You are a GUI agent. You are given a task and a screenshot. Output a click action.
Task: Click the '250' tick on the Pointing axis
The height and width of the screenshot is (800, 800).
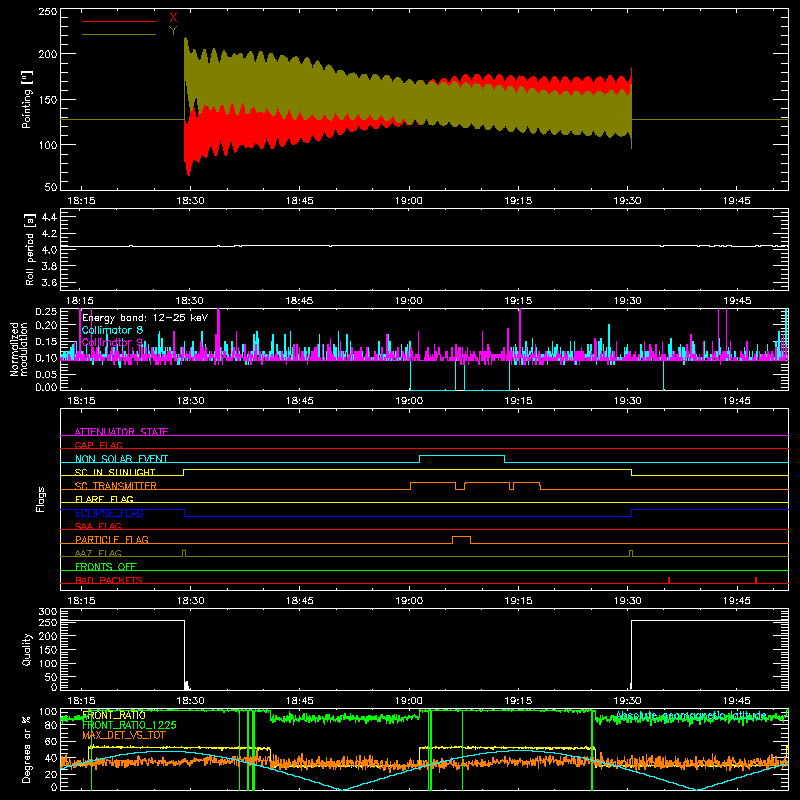(x=48, y=12)
